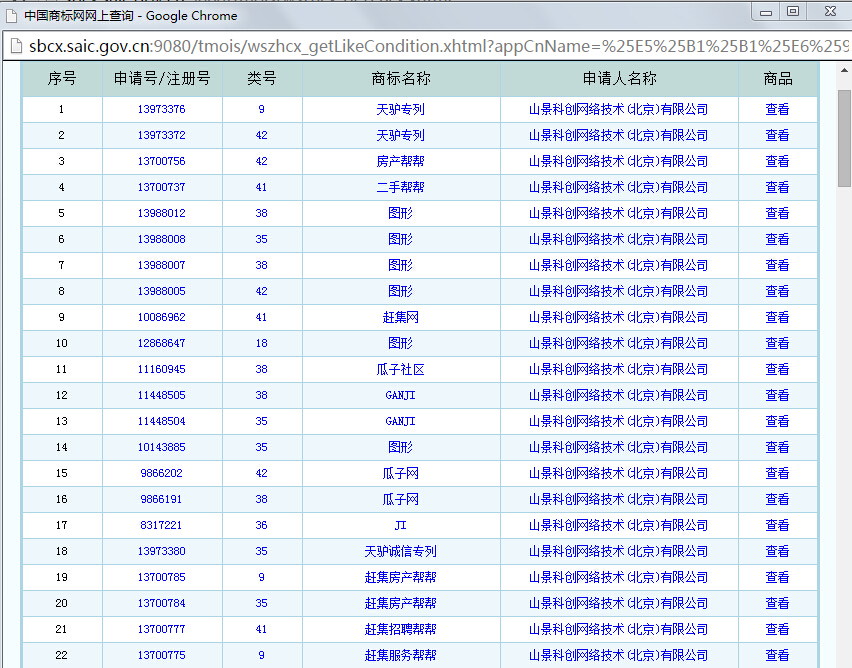Open application number 11448504
Viewport: 852px width, 668px height.
pyautogui.click(x=161, y=421)
